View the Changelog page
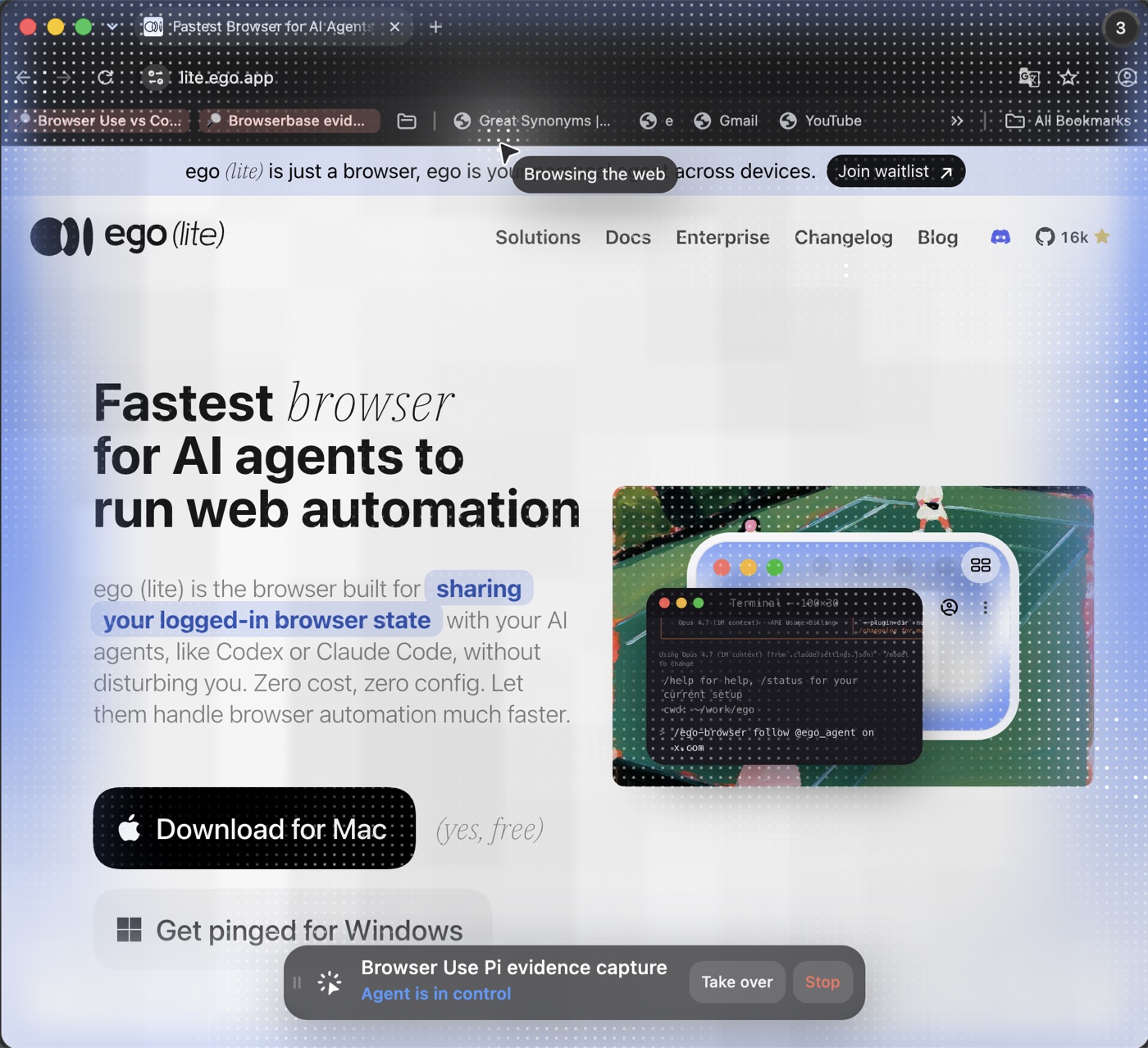Screen dimensions: 1148x1048 (843, 237)
